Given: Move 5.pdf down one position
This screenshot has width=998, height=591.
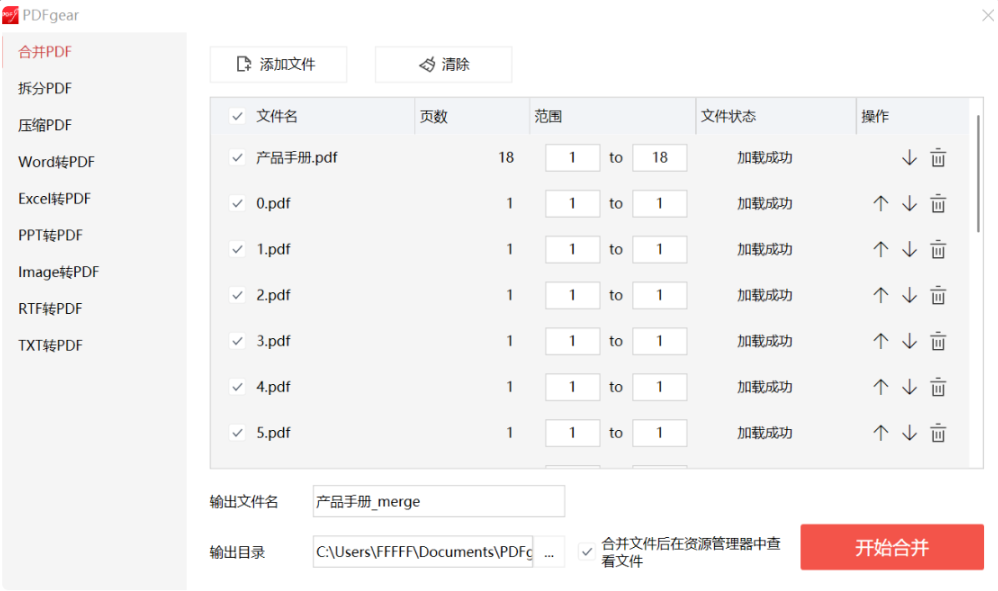Looking at the screenshot, I should 909,433.
